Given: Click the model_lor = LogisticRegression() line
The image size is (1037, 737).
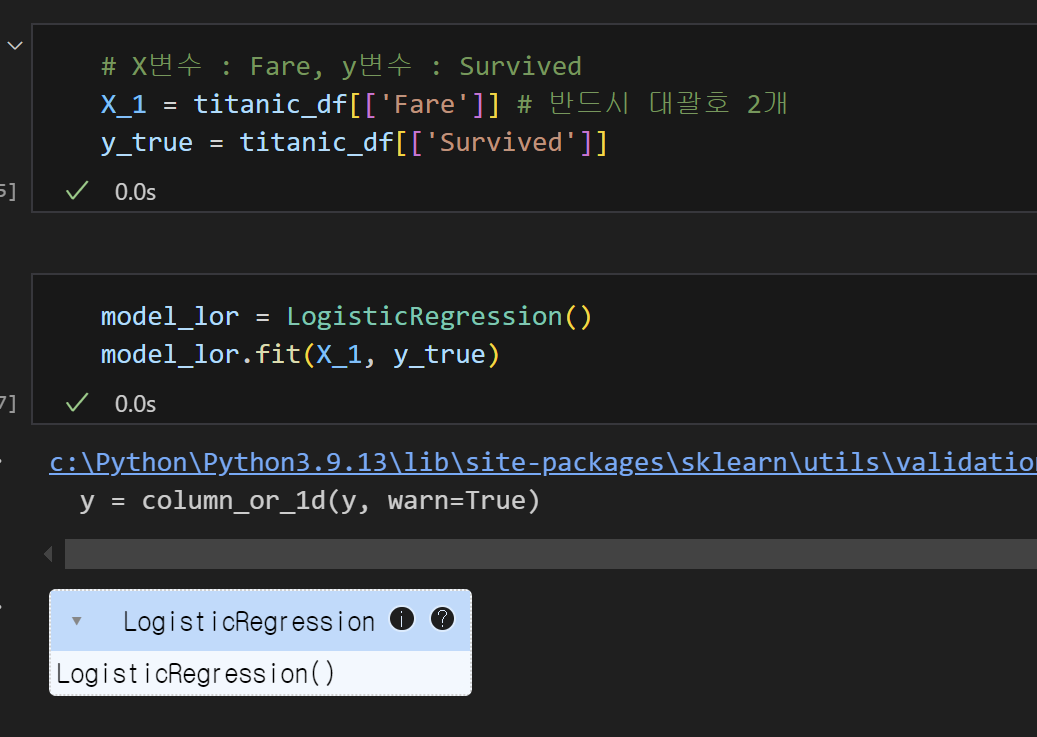Looking at the screenshot, I should pos(346,317).
